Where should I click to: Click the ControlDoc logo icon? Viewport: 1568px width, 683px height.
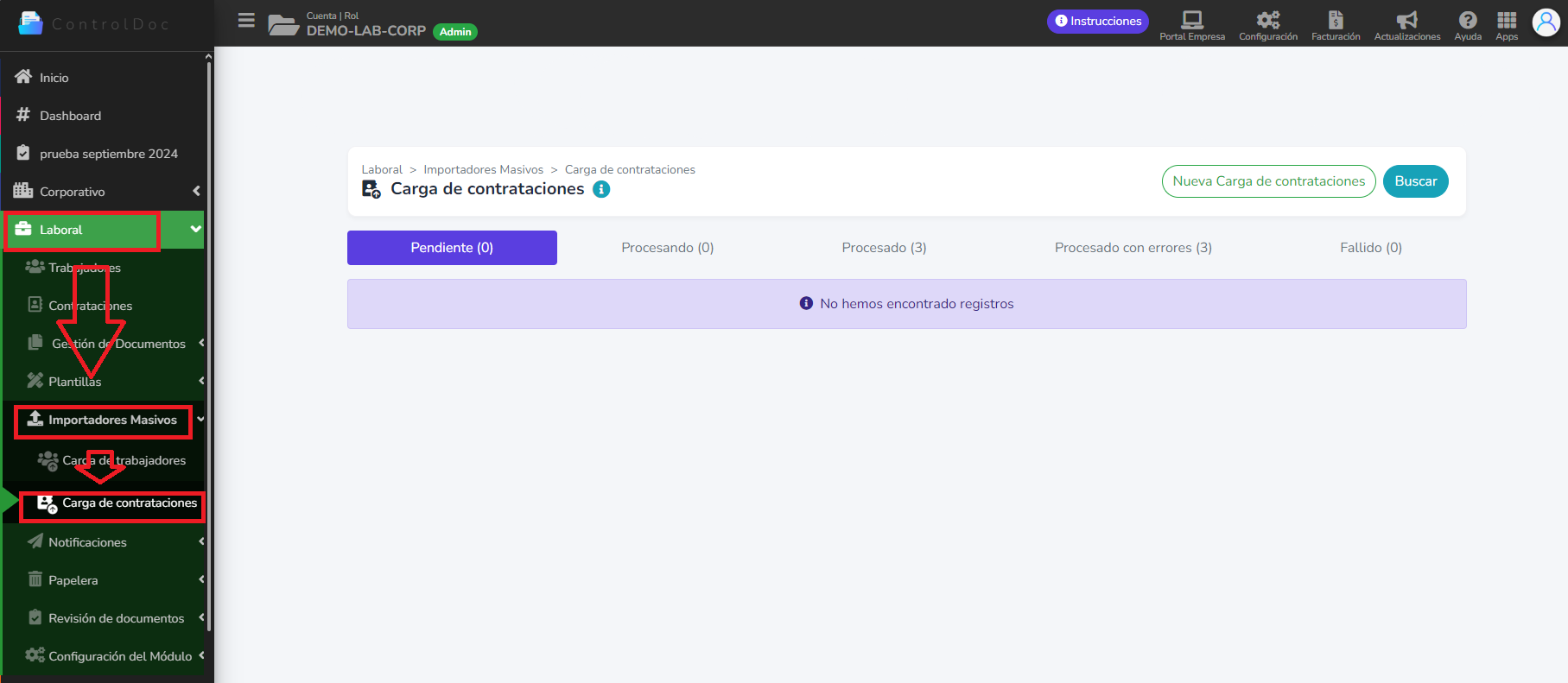click(29, 23)
